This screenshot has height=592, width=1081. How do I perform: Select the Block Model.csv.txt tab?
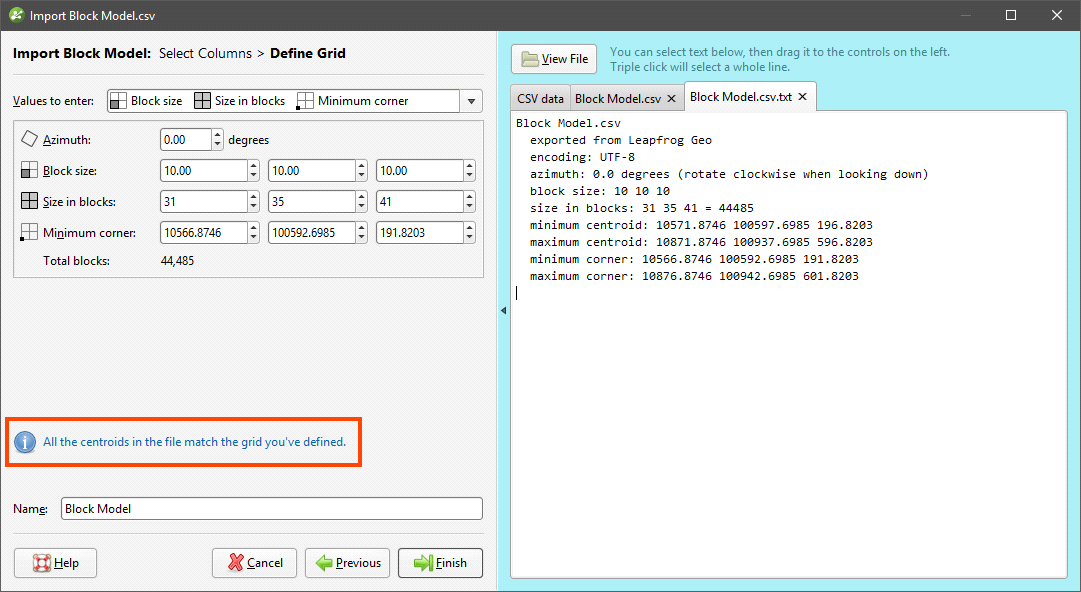[740, 96]
